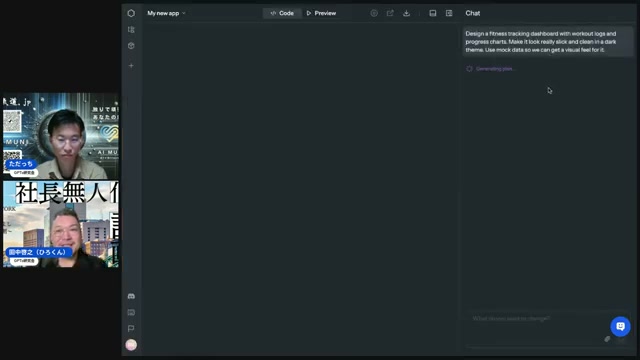Toggle the bottom panel layout icon

click(433, 13)
